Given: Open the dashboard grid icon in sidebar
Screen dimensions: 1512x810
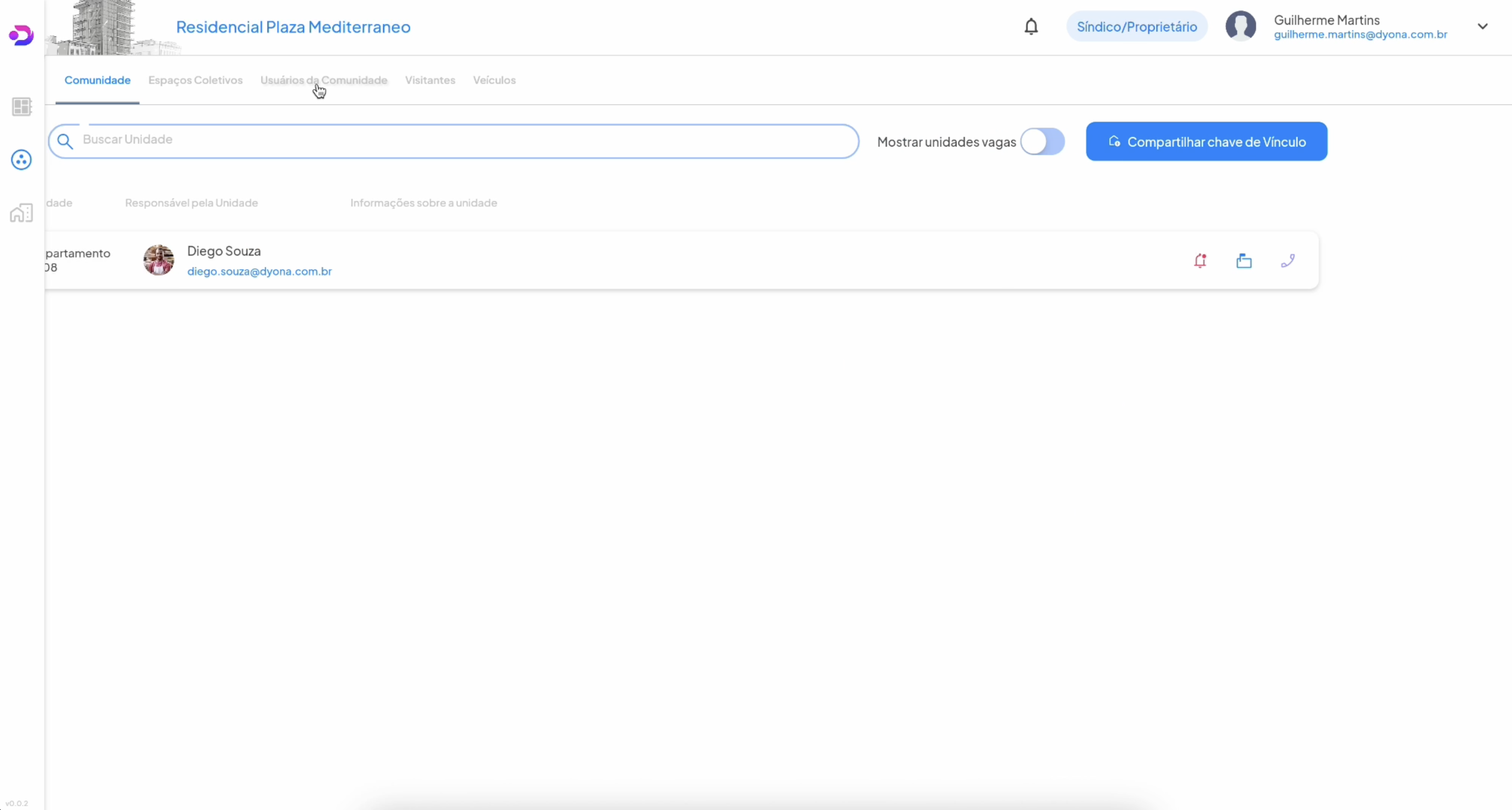Looking at the screenshot, I should [x=22, y=107].
